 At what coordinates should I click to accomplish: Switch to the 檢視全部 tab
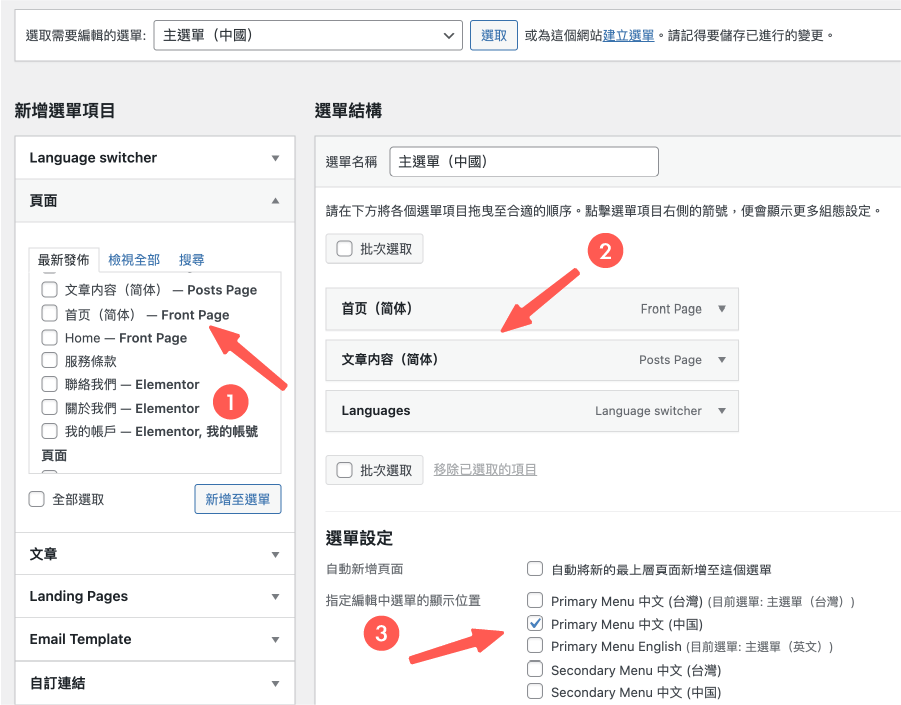(x=133, y=259)
